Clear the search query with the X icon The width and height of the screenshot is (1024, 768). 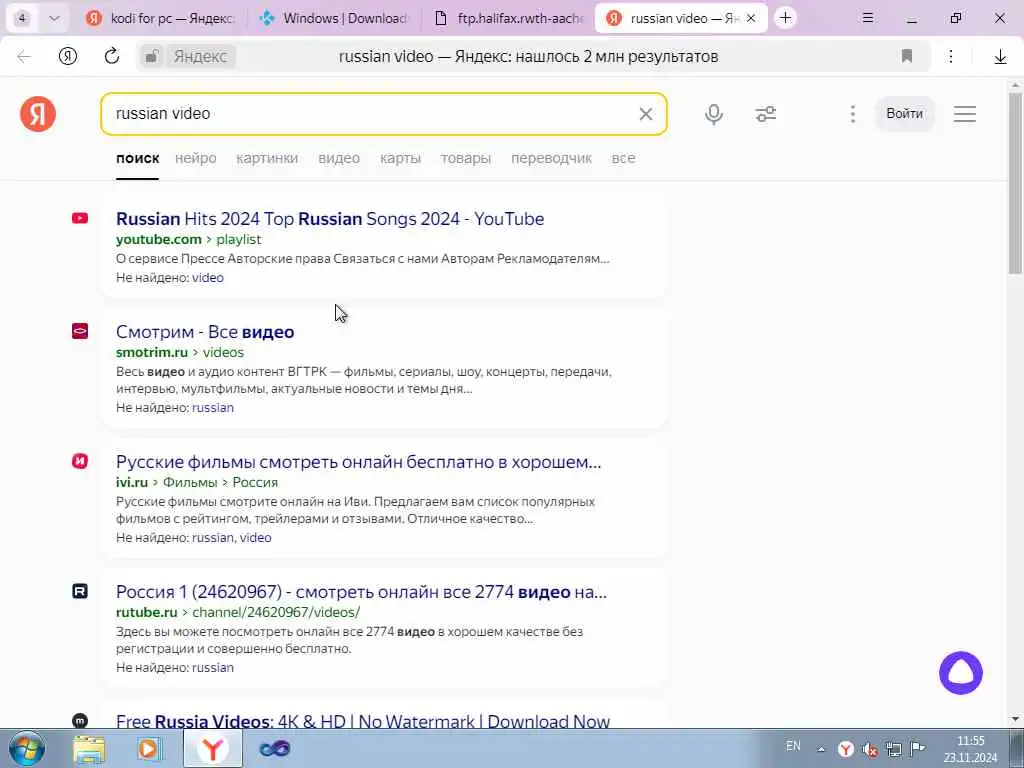pos(645,114)
